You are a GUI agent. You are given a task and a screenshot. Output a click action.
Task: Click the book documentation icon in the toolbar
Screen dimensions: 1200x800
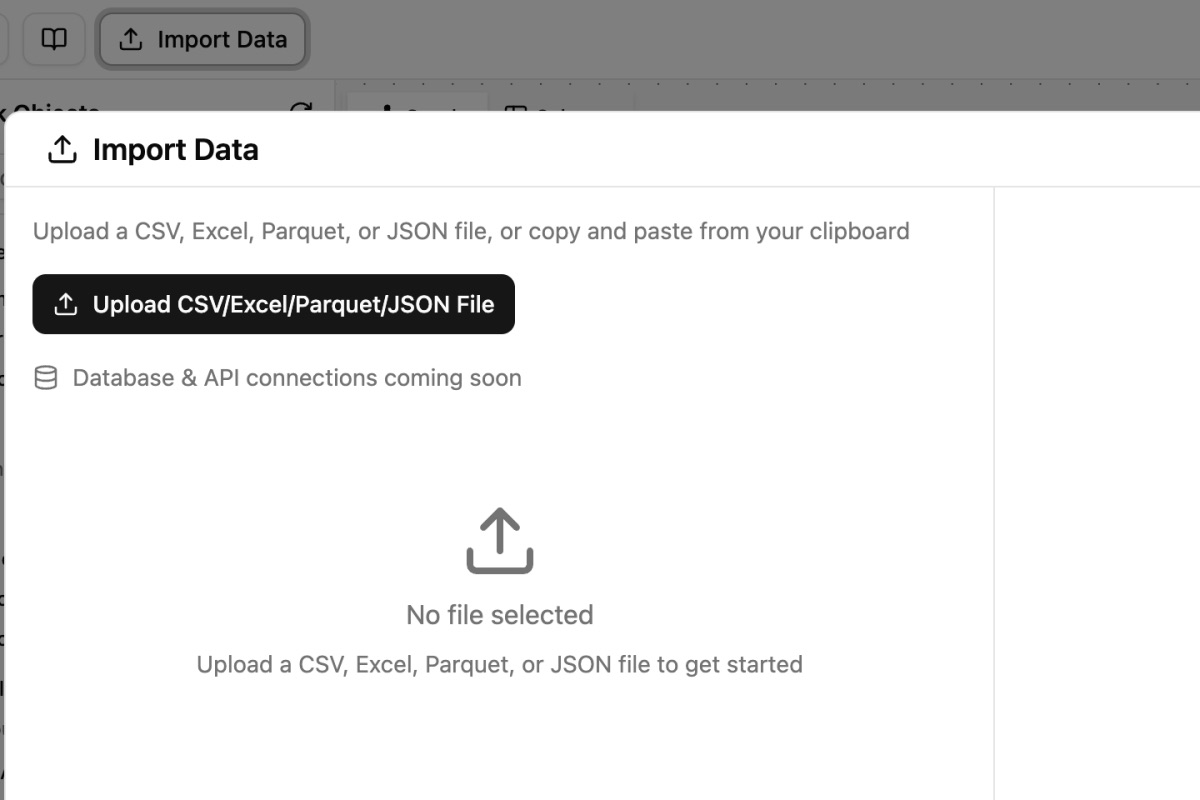point(54,39)
